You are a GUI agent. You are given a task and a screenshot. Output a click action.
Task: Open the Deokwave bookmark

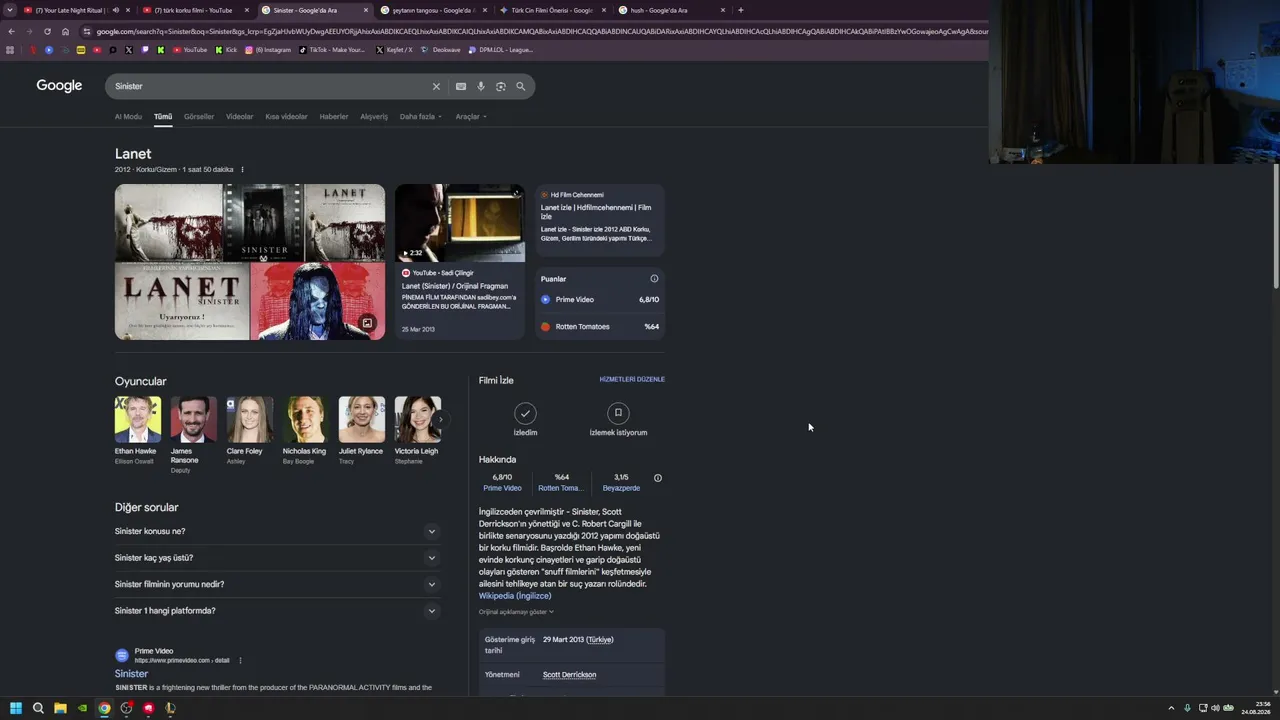[x=441, y=50]
